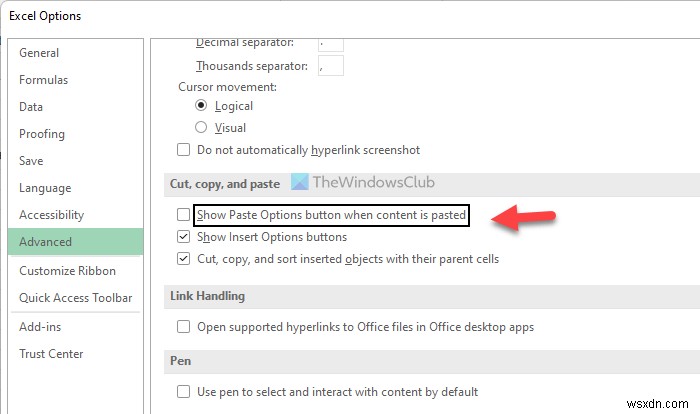Open Trust Center settings
The width and height of the screenshot is (700, 414).
click(51, 354)
